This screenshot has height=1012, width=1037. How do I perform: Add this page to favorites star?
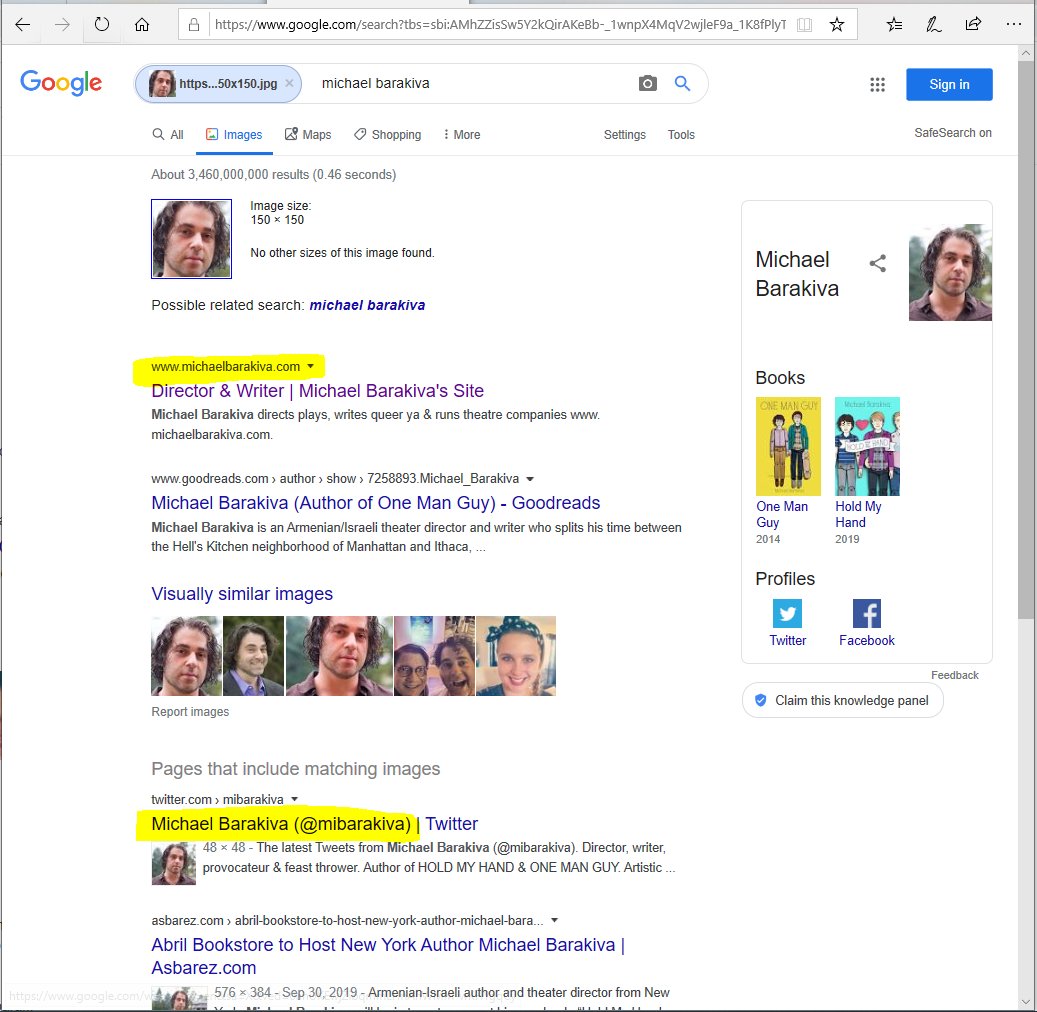pyautogui.click(x=837, y=25)
